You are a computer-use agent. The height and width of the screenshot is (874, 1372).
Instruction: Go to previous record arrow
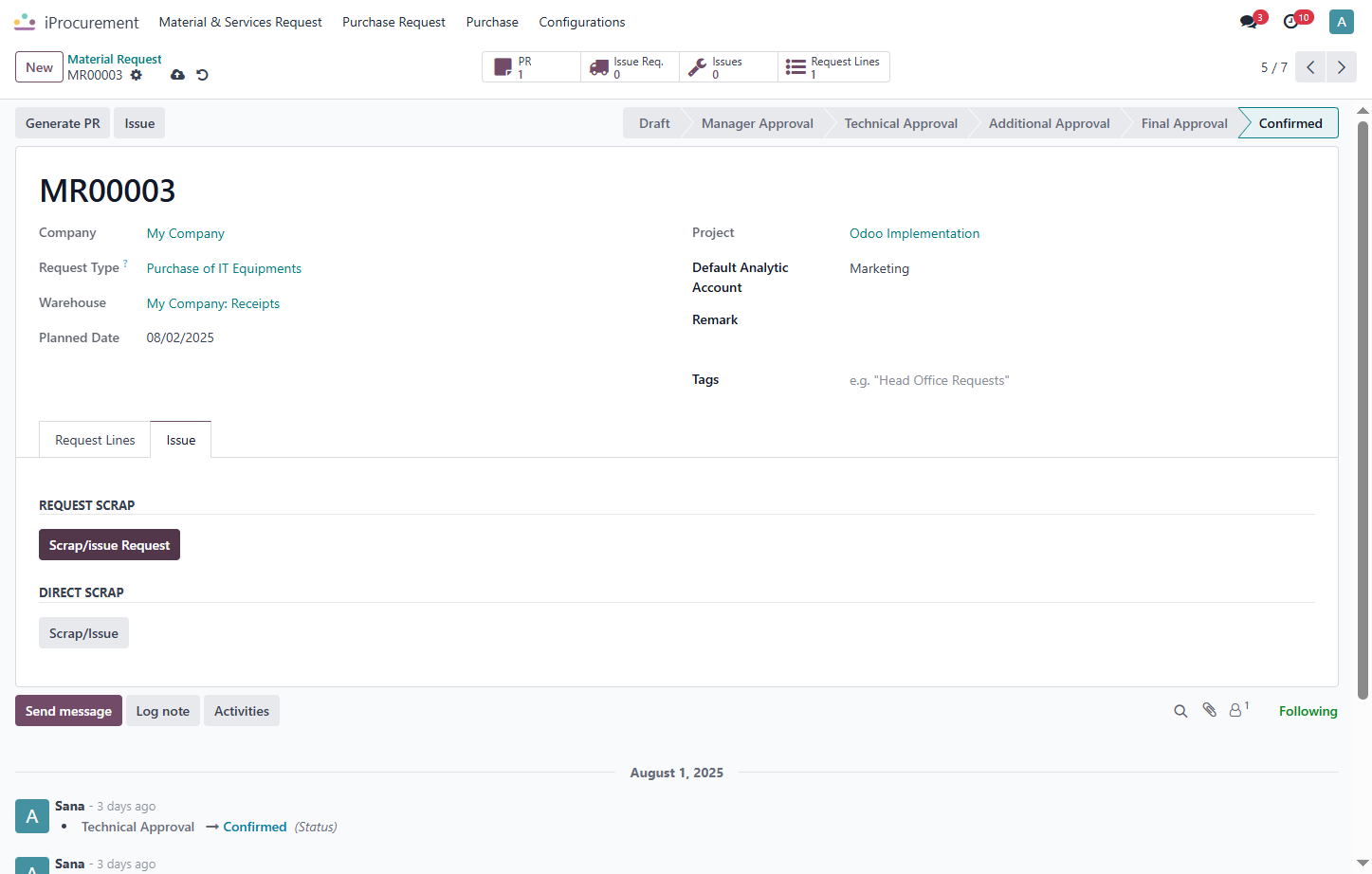point(1310,67)
